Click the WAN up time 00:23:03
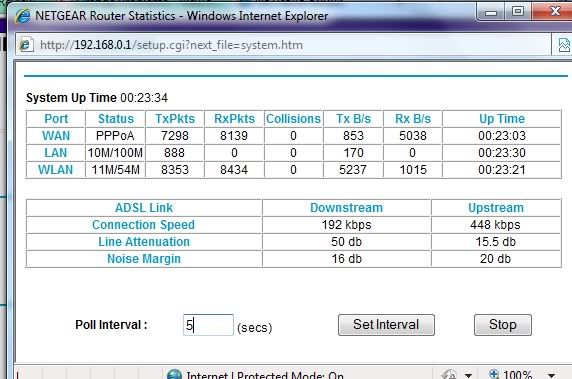The image size is (572, 379). point(502,136)
